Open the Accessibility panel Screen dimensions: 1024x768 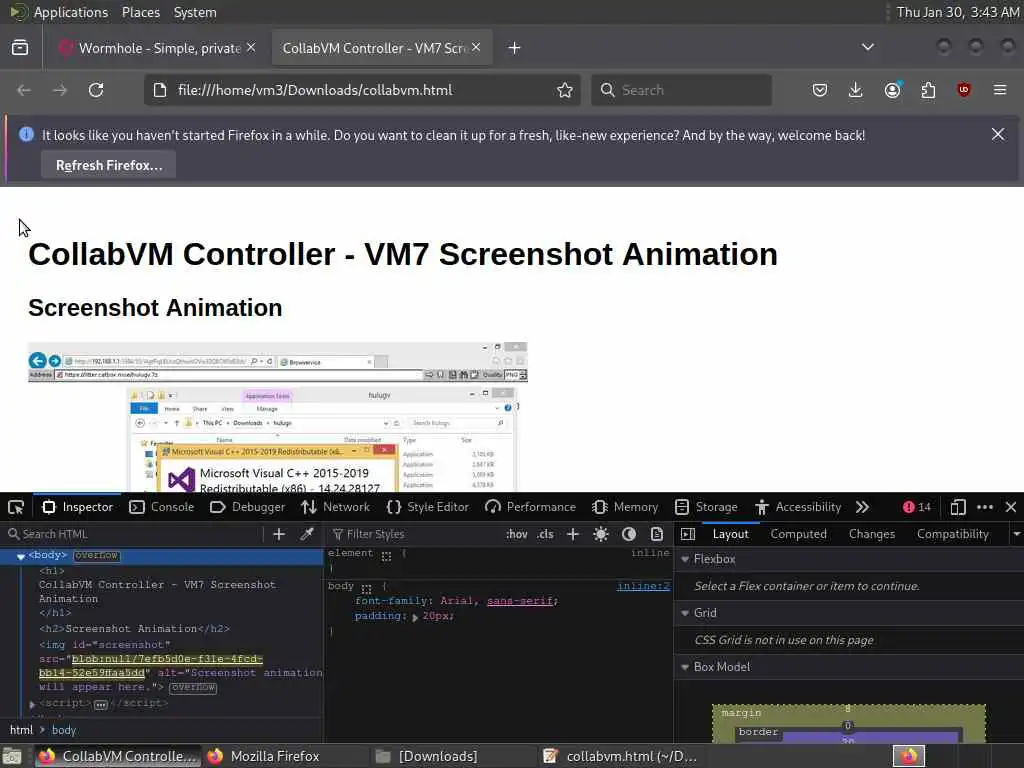pyautogui.click(x=798, y=507)
